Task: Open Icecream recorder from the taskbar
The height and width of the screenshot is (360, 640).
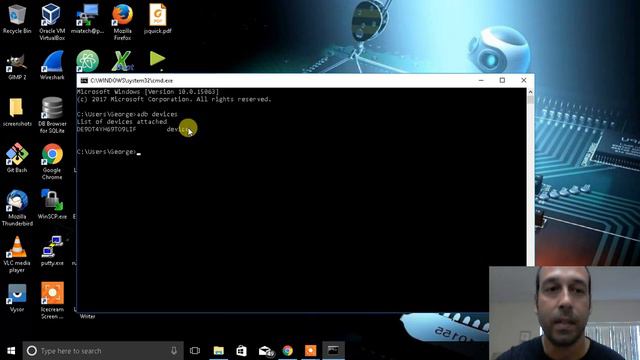Action: (x=311, y=351)
